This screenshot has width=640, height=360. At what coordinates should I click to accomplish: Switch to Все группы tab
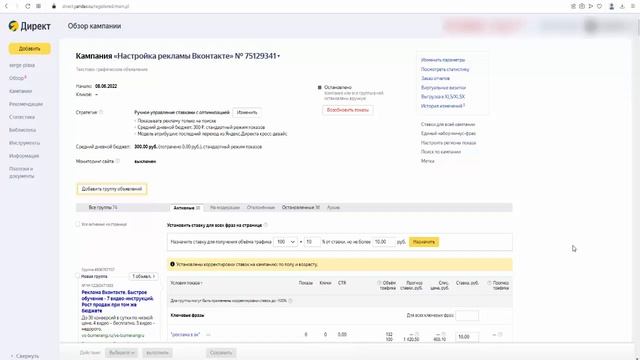pos(103,207)
